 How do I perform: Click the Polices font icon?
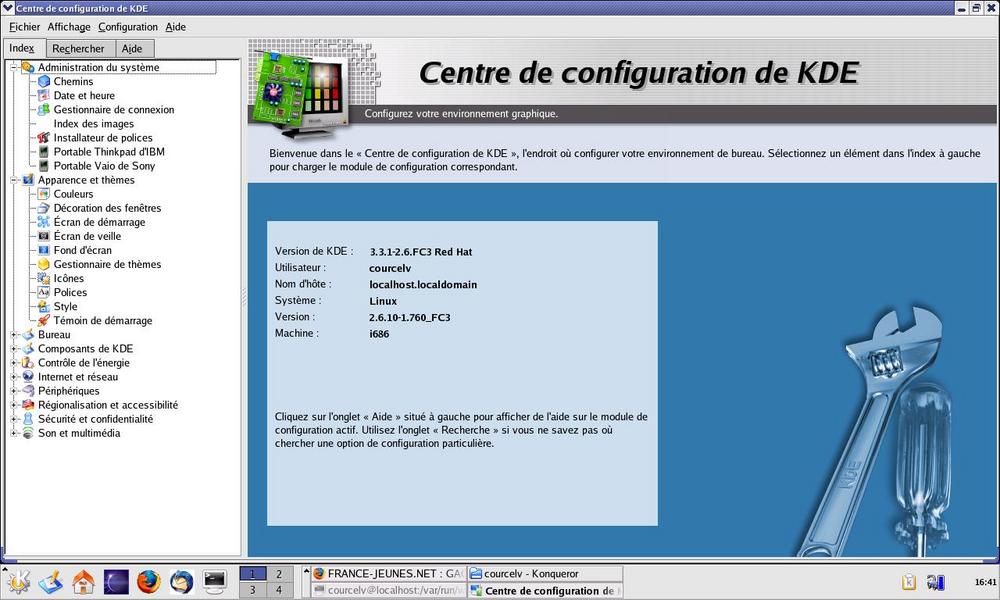point(43,292)
